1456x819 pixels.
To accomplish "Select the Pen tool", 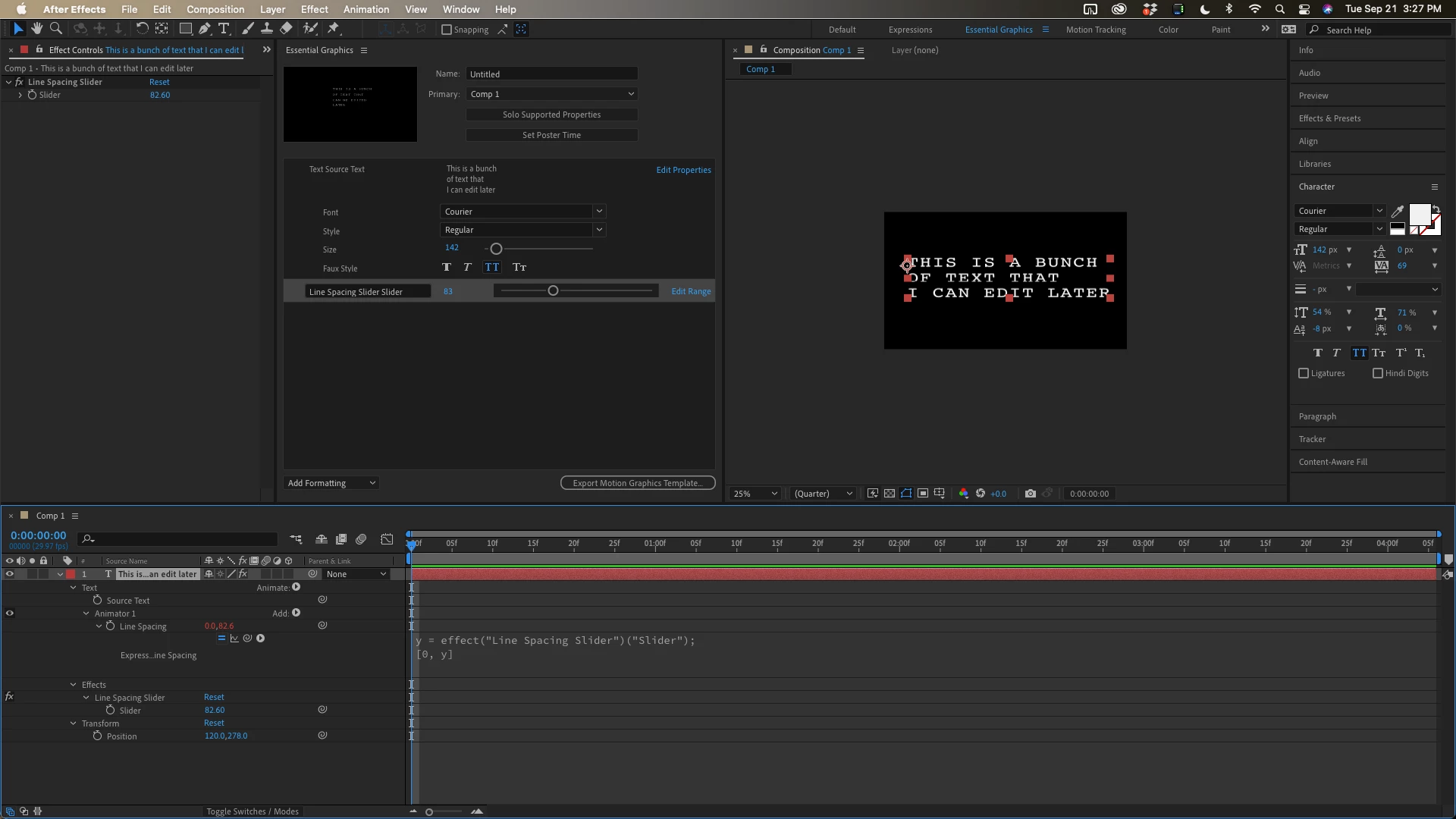I will point(205,29).
